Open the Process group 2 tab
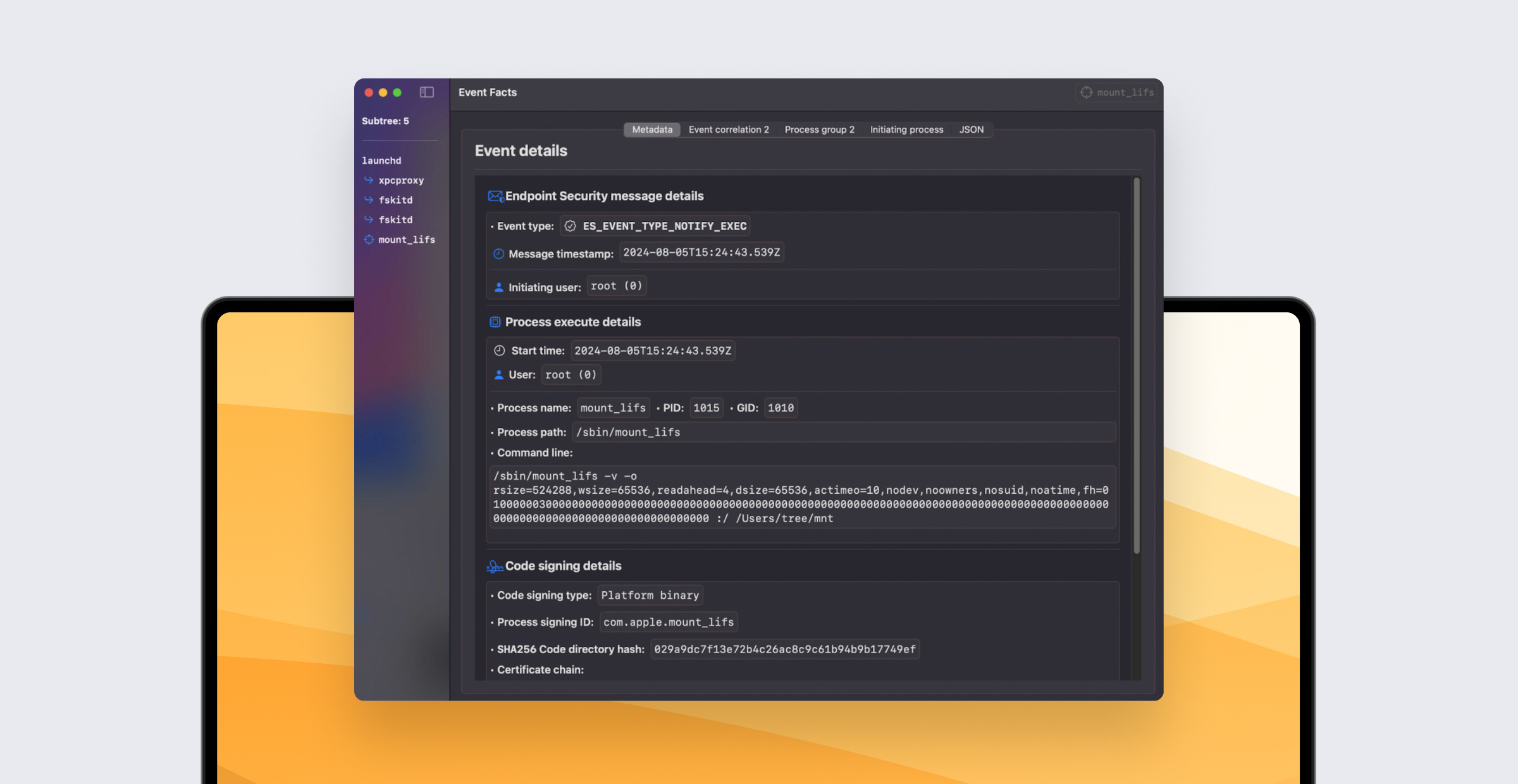The height and width of the screenshot is (784, 1518). tap(819, 130)
